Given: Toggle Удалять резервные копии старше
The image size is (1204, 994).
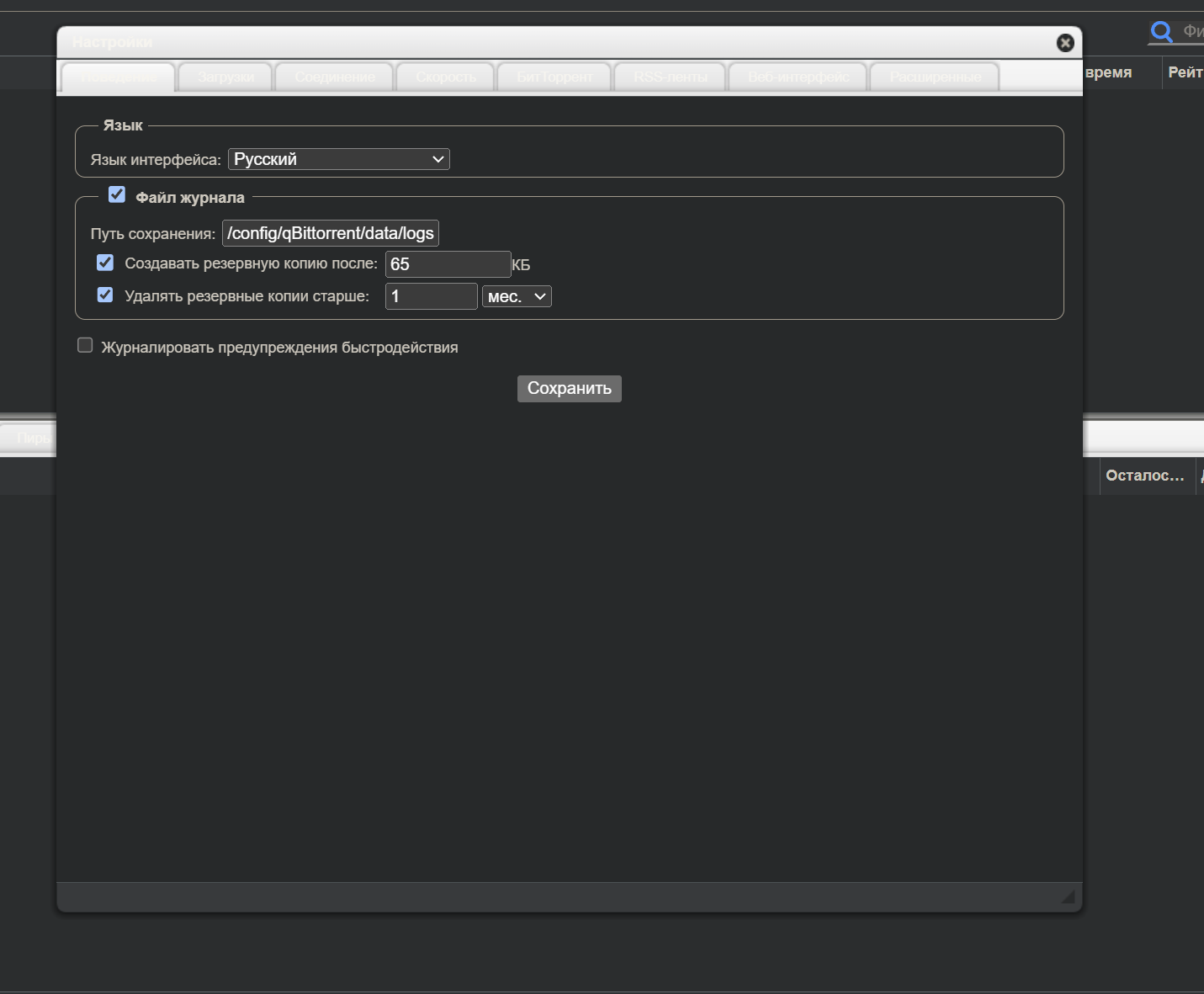Looking at the screenshot, I should coord(104,295).
